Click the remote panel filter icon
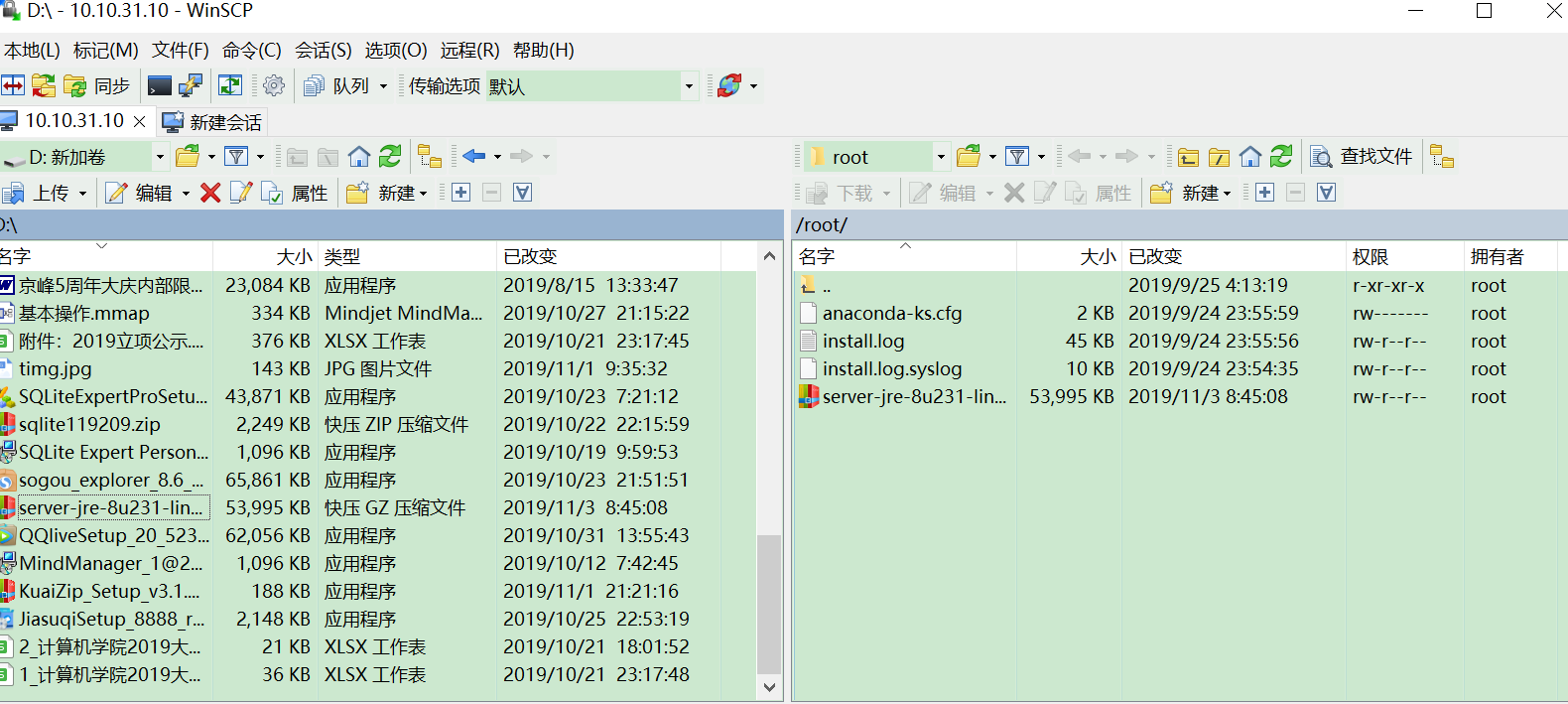 click(x=1017, y=157)
